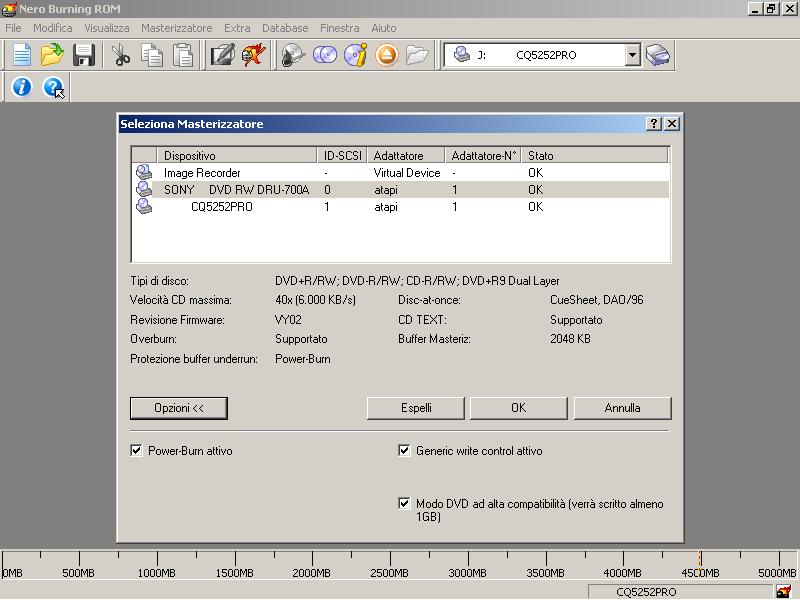
Task: Click Virtual Device adapter cell
Action: tap(407, 172)
